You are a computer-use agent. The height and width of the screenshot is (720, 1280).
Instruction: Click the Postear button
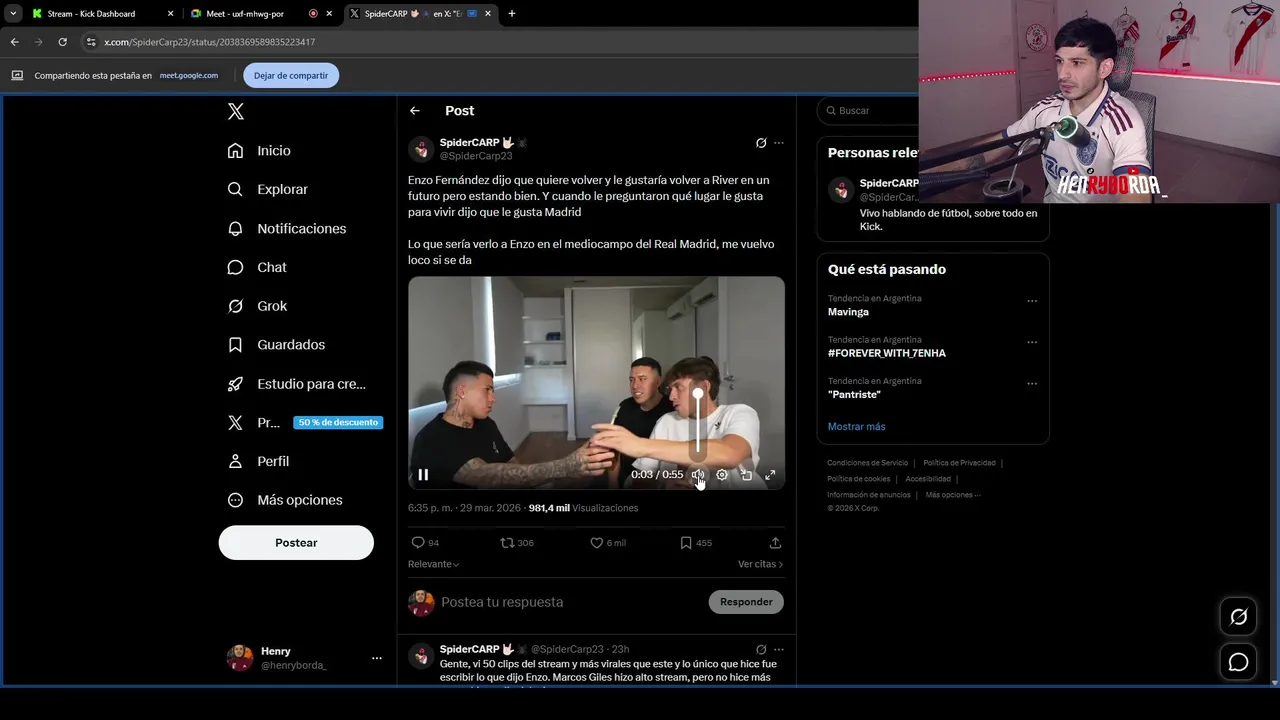point(296,542)
